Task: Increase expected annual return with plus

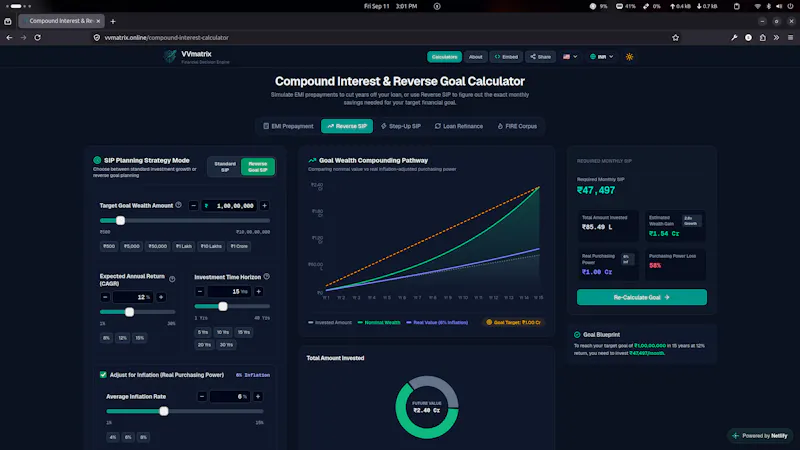Action: (161, 297)
